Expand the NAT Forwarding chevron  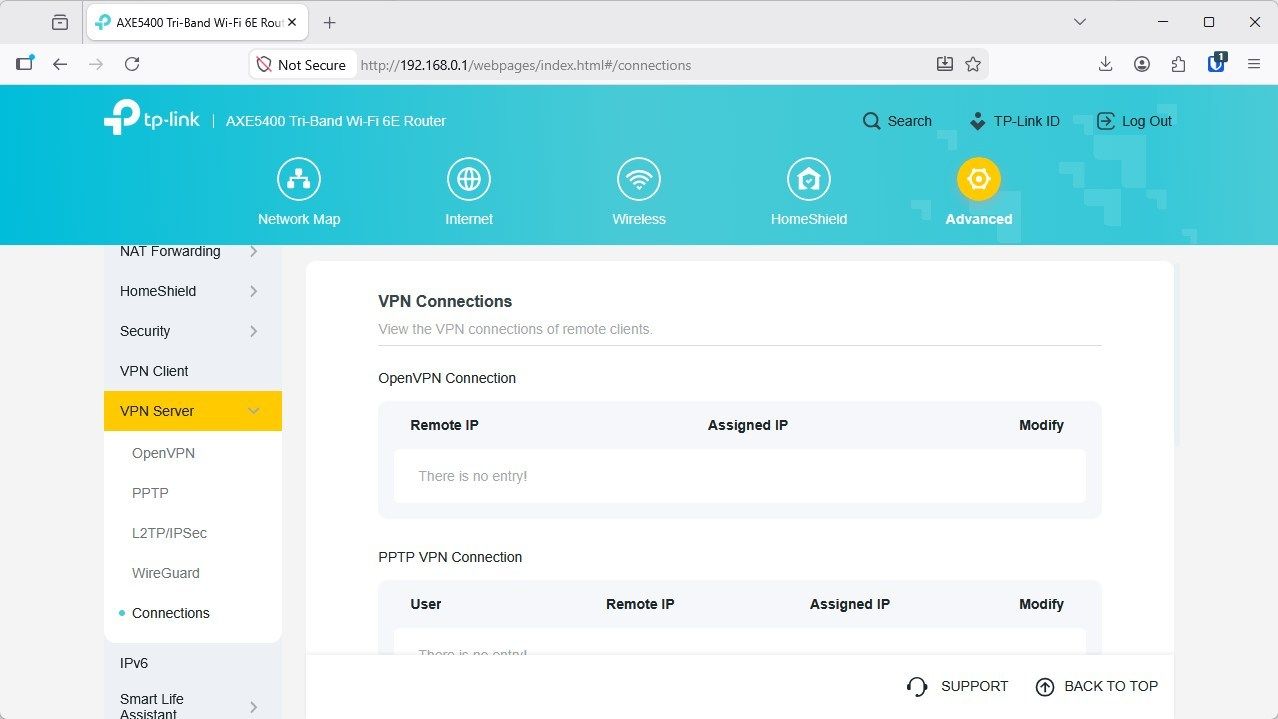pyautogui.click(x=253, y=251)
